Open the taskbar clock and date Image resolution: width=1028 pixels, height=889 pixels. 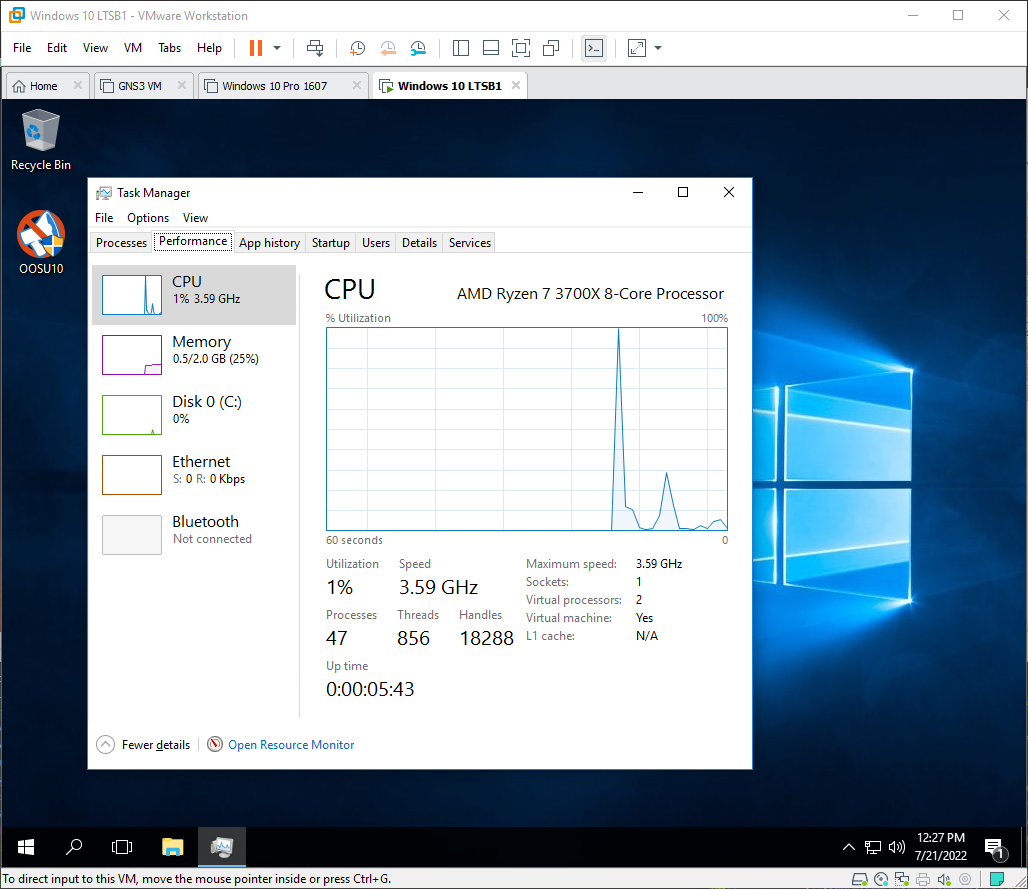tap(941, 846)
